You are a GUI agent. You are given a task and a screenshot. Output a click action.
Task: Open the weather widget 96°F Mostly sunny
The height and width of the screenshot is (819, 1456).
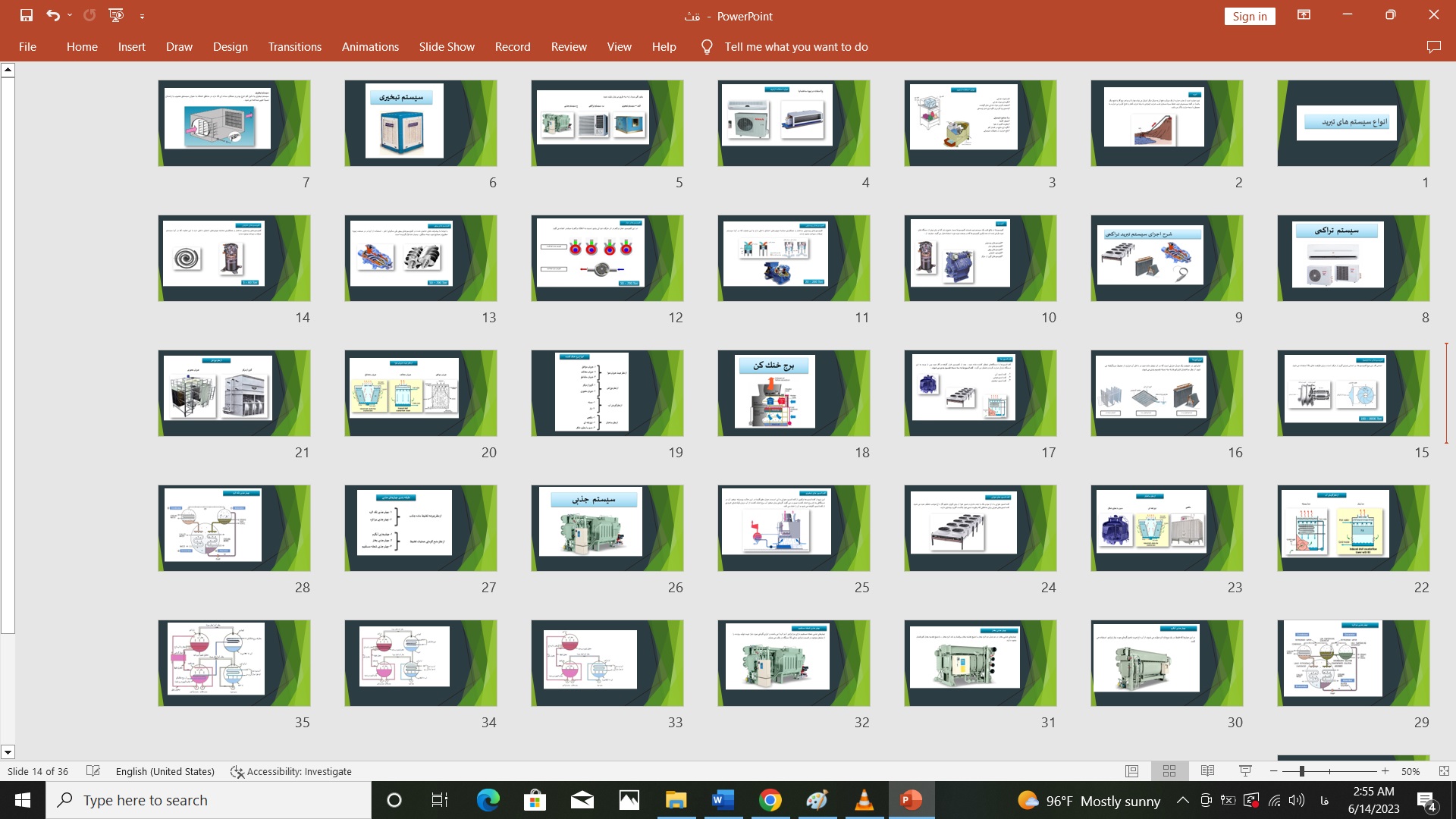(x=1089, y=801)
